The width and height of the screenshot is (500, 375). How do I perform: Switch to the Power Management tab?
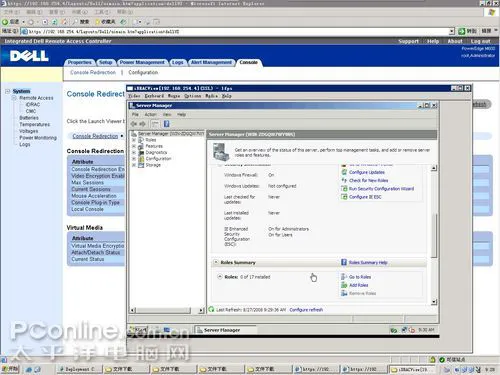pos(142,62)
